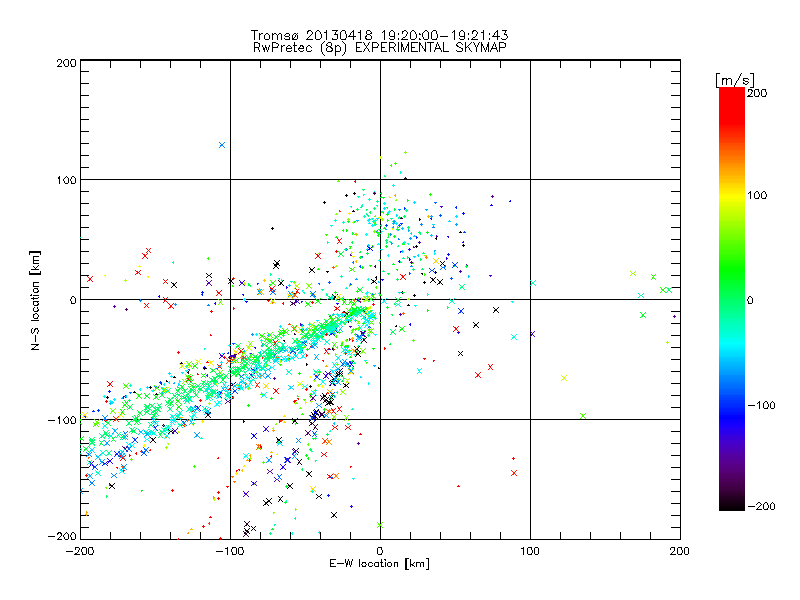Screen dimensions: 800x600
Task: Click the y-axis '200' tick label
Action: [66, 63]
